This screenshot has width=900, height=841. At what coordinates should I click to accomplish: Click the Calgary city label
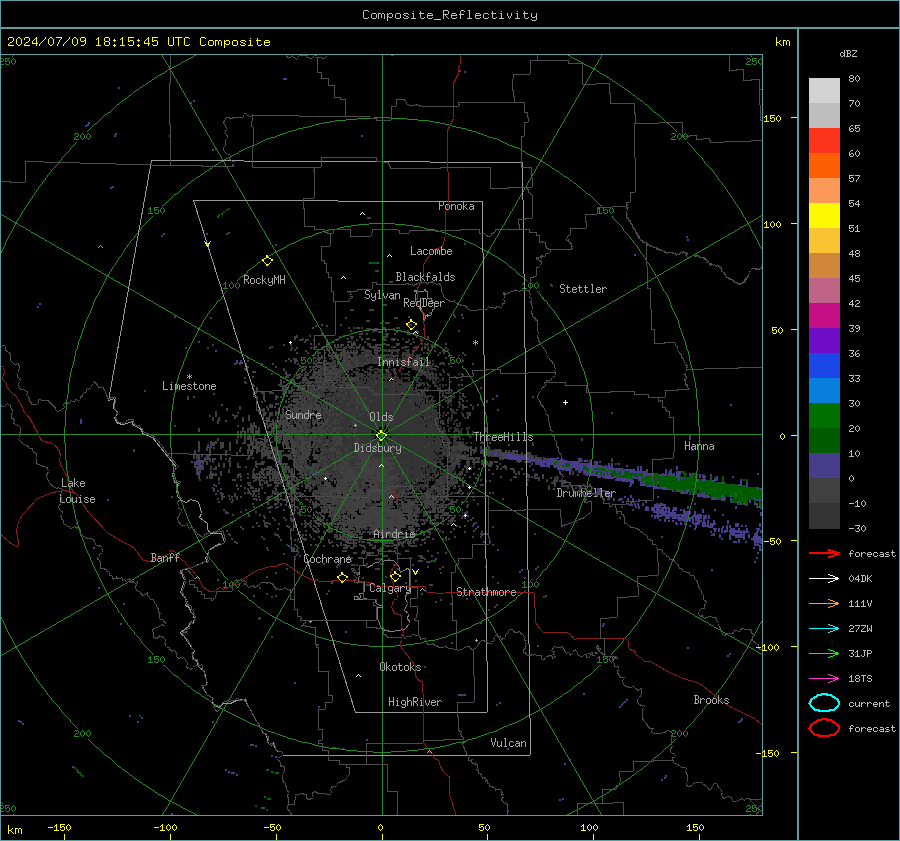click(390, 588)
